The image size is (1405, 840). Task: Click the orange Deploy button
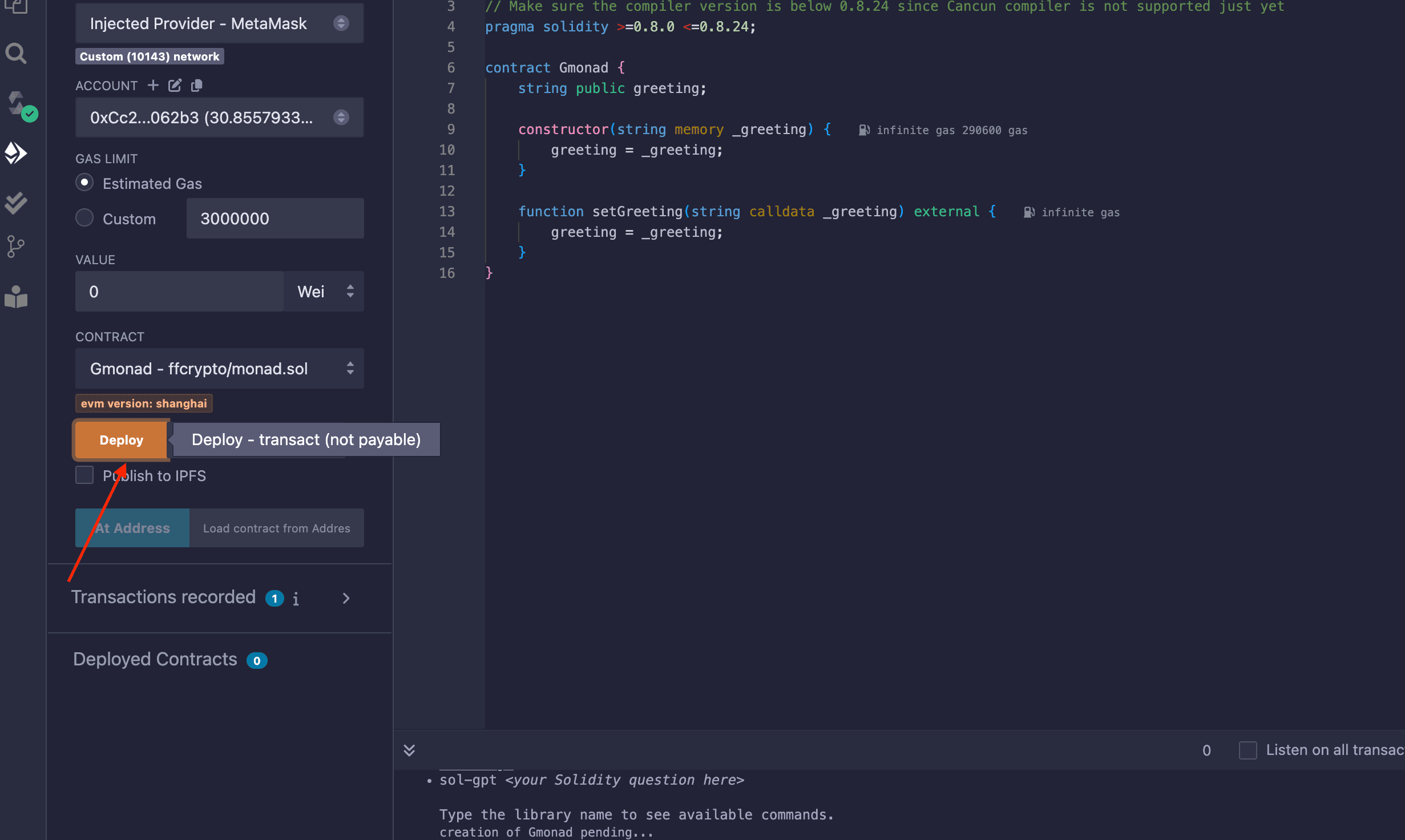[121, 440]
